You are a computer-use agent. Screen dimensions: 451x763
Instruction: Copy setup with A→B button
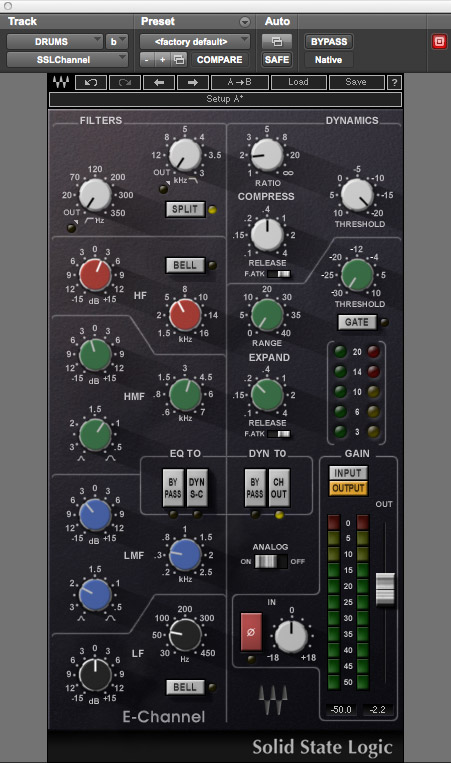(240, 82)
